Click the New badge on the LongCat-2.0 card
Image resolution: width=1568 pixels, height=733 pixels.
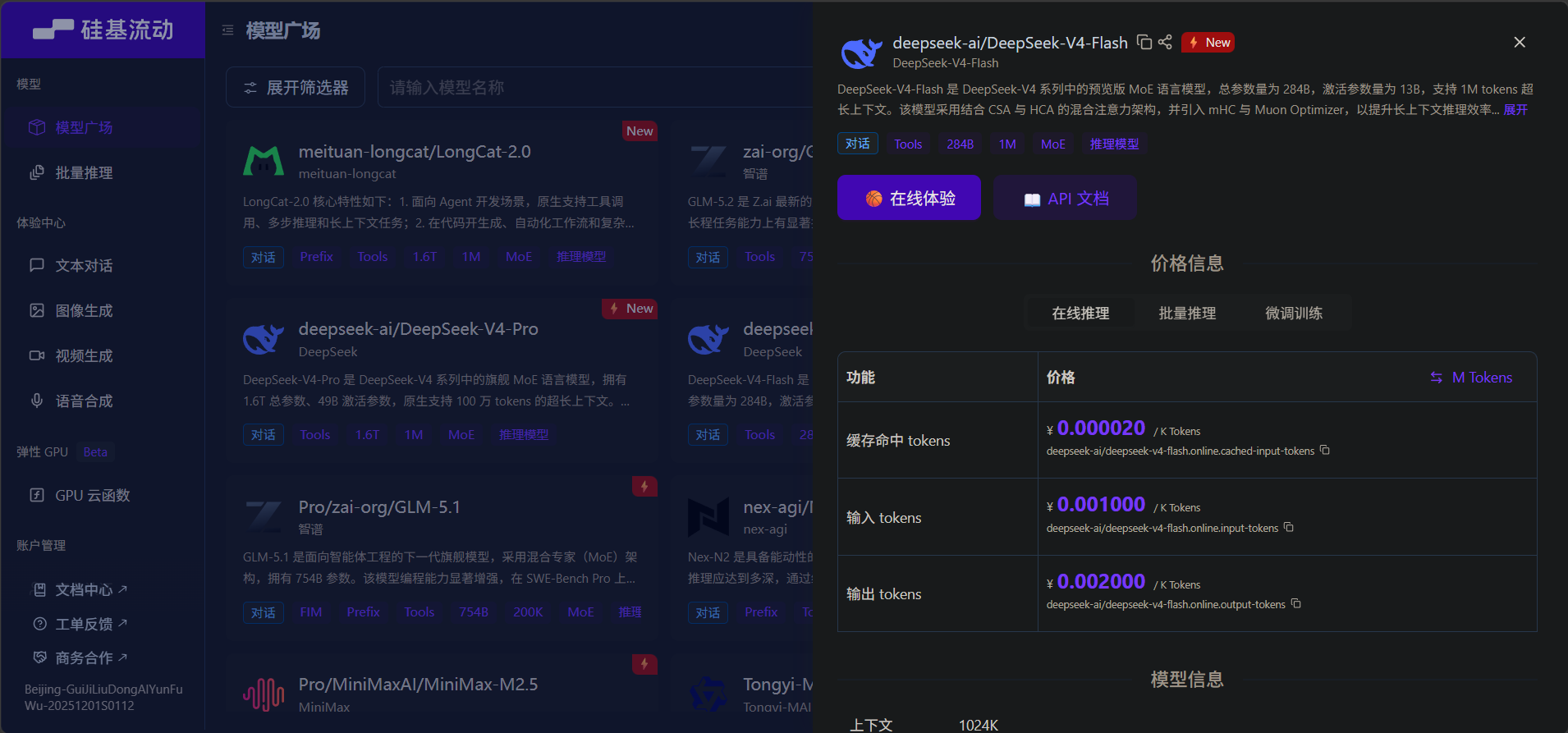(640, 131)
